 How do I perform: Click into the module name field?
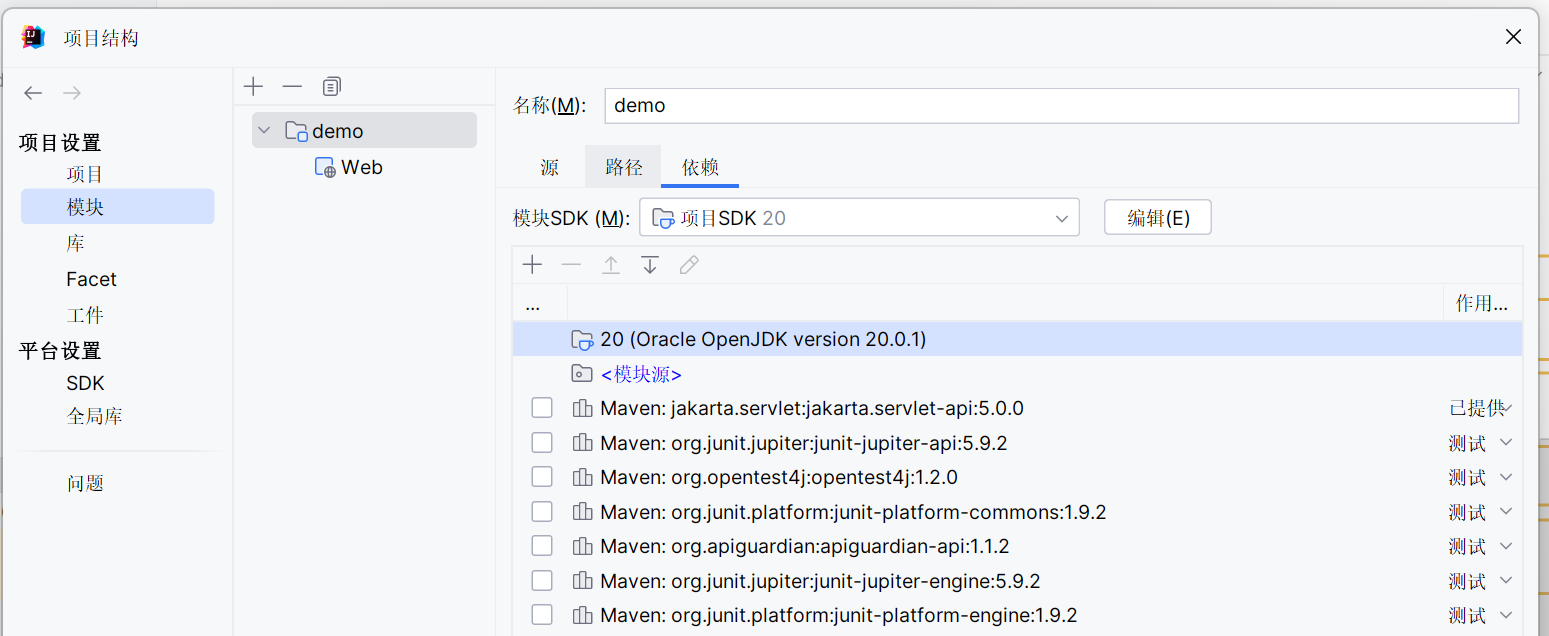1062,106
